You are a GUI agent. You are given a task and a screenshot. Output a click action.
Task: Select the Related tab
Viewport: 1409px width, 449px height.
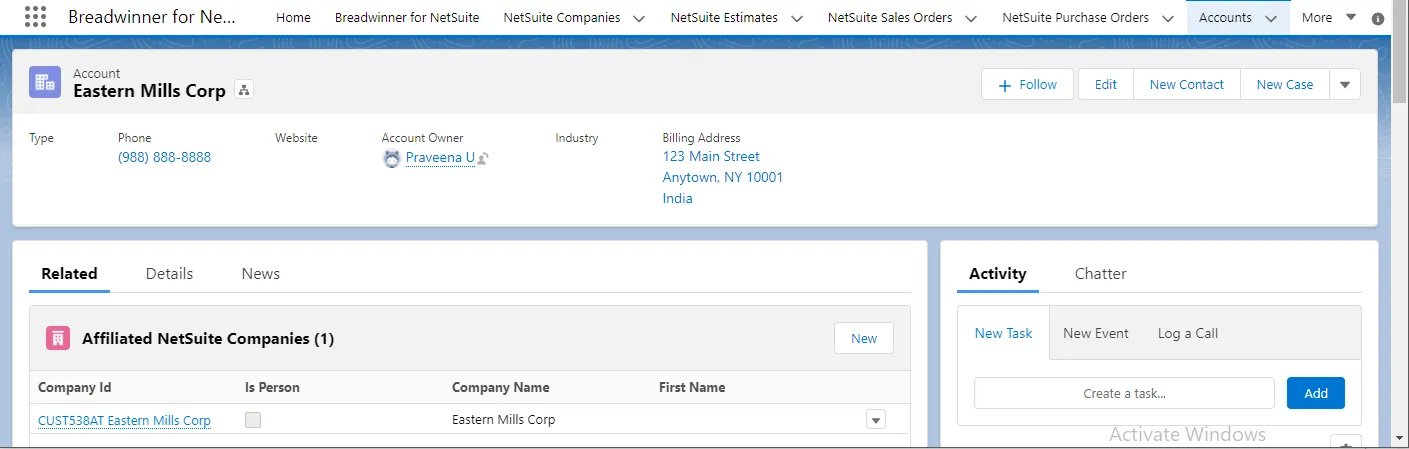69,273
